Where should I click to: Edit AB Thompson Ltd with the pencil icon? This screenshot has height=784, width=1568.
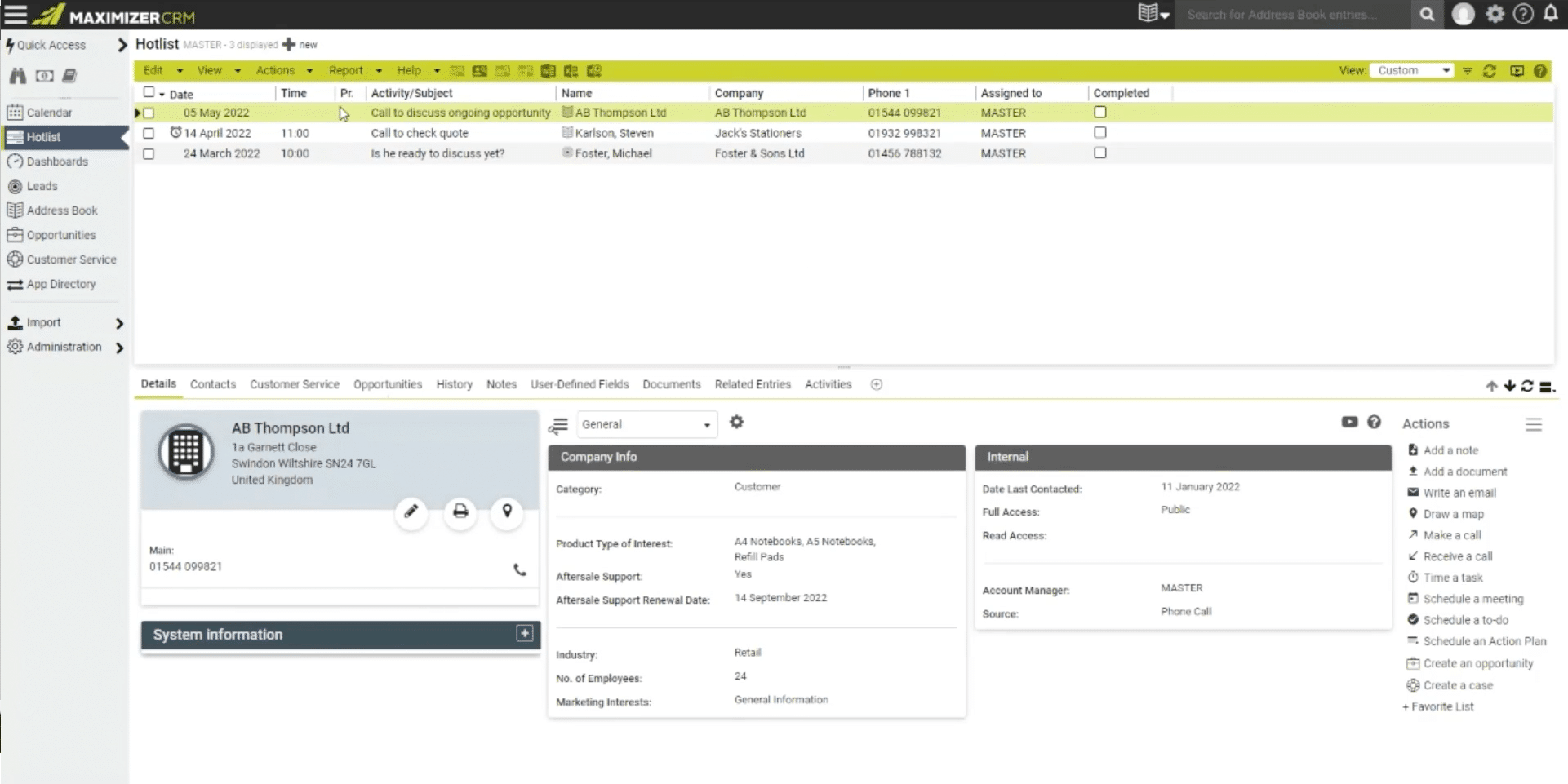pos(411,512)
